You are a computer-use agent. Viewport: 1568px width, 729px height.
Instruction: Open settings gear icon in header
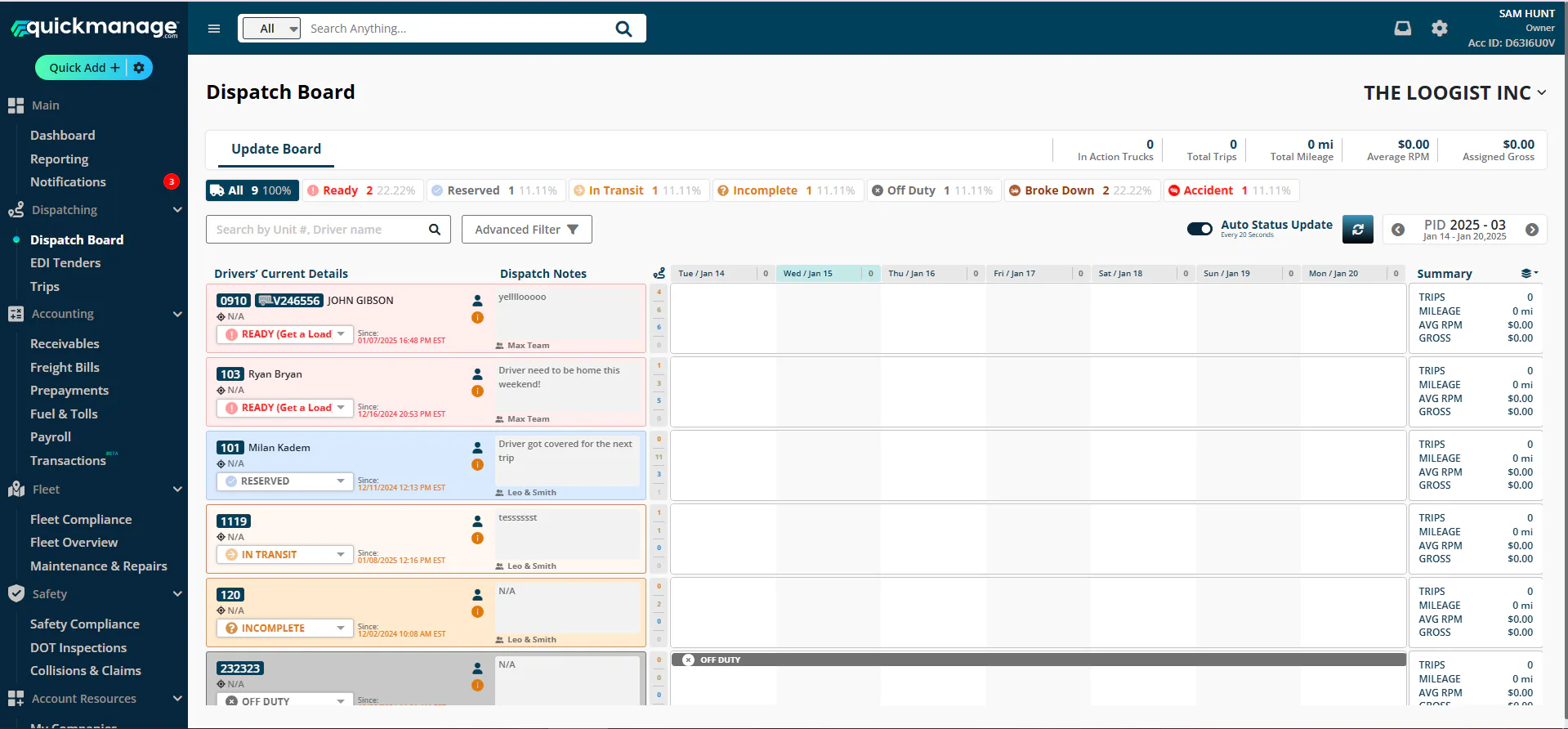tap(1440, 29)
